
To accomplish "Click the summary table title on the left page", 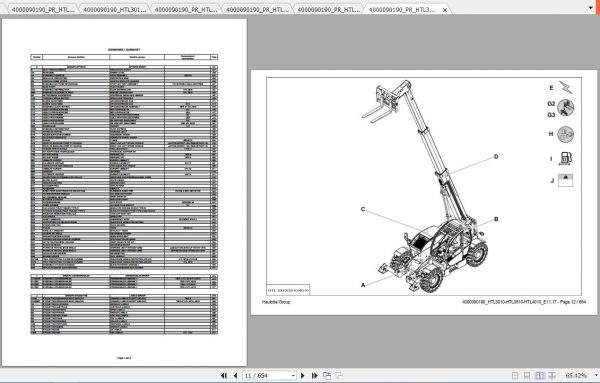I will pyautogui.click(x=124, y=50).
